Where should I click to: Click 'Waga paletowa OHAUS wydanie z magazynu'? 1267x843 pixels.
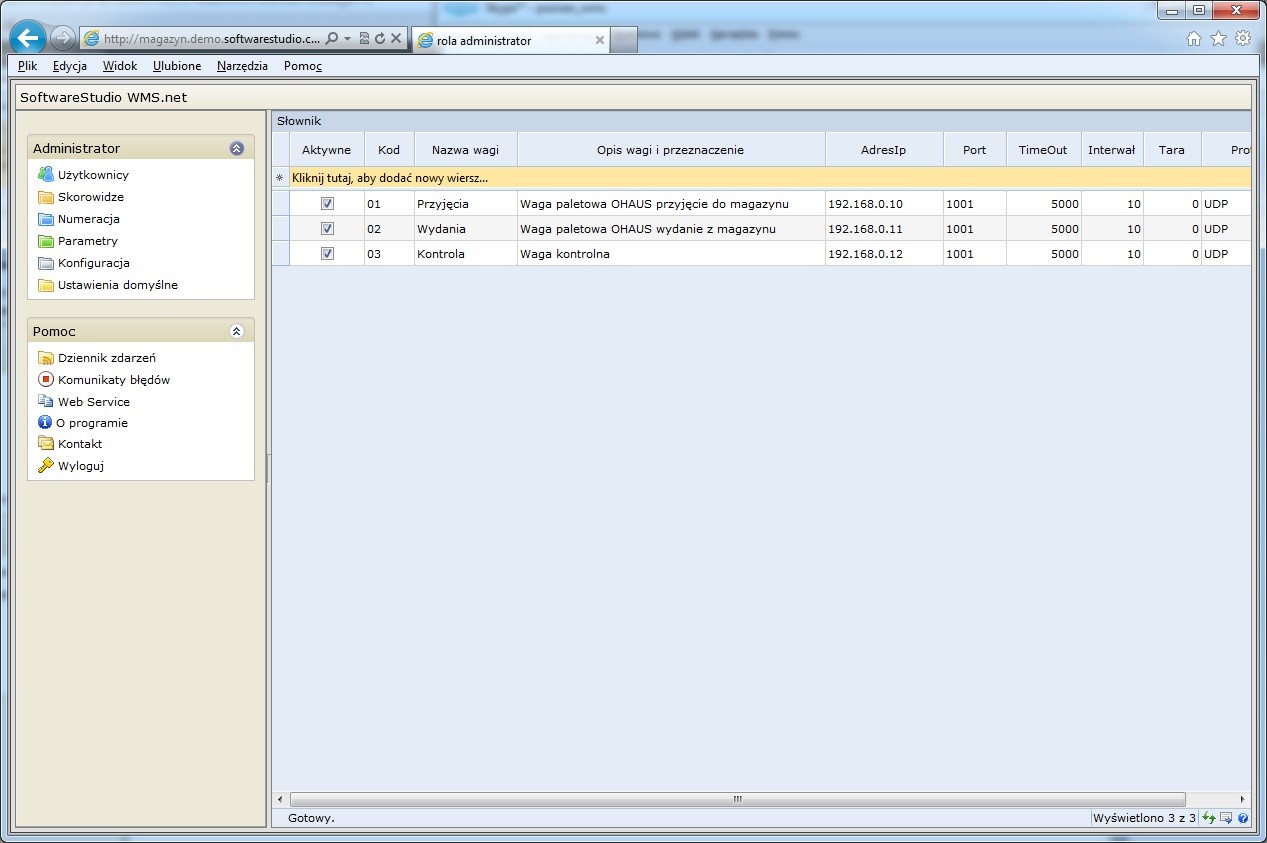click(671, 228)
